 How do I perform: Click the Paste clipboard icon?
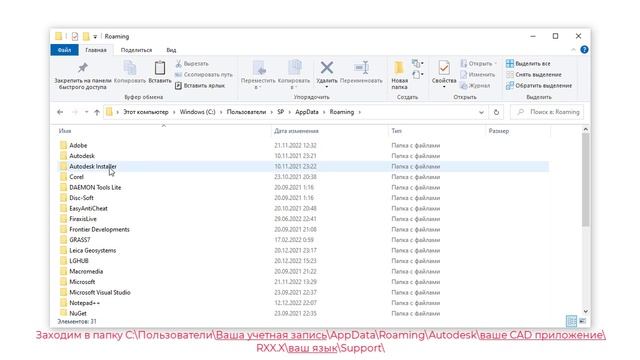[x=160, y=68]
